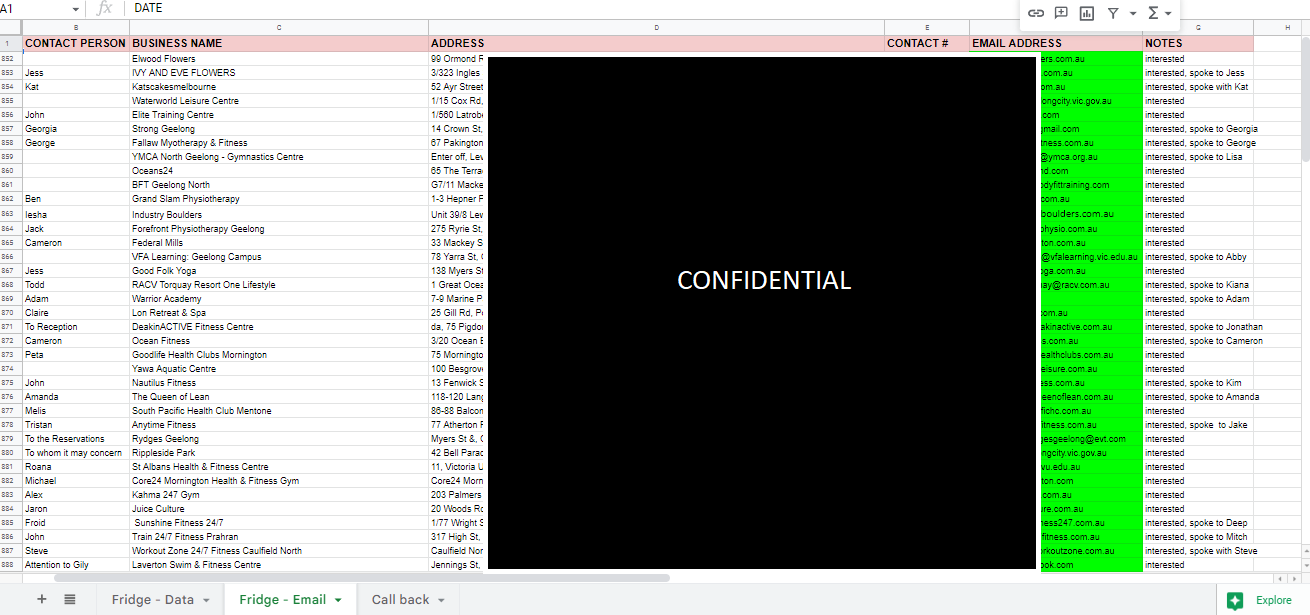Click the cell Nautilus Fitness
This screenshot has width=1310, height=615.
pyautogui.click(x=279, y=383)
